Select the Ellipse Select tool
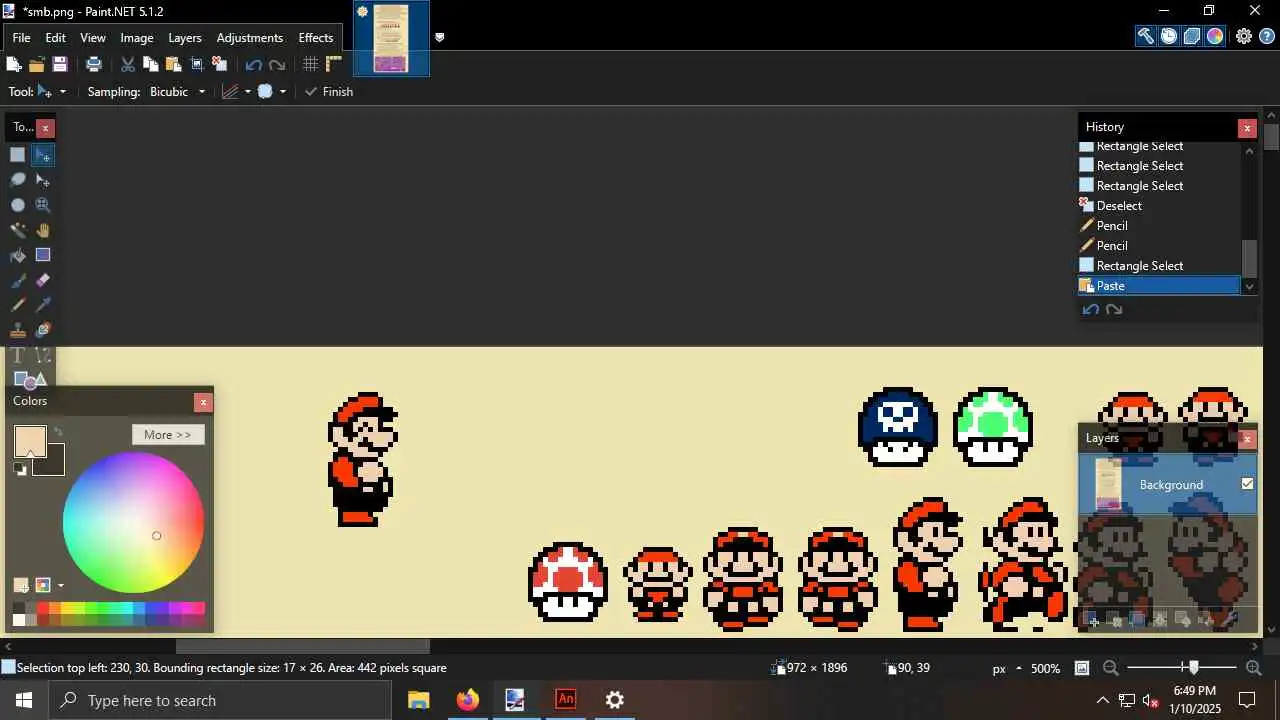Viewport: 1280px width, 720px height. tap(18, 204)
